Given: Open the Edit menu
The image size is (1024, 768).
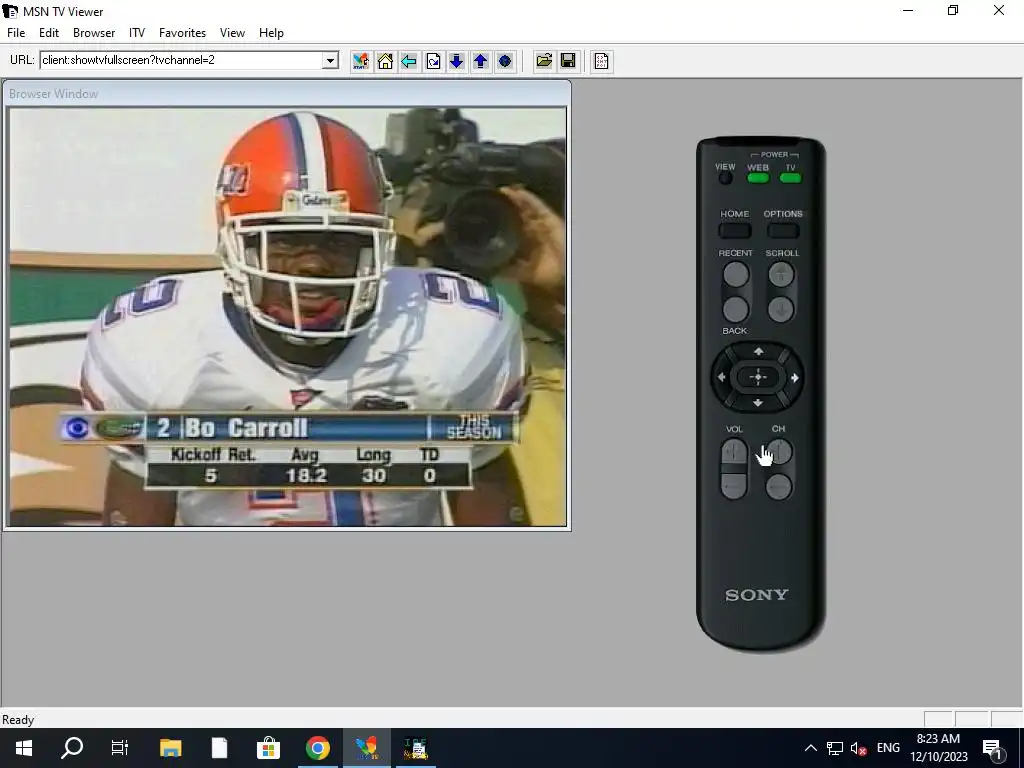Looking at the screenshot, I should 49,33.
